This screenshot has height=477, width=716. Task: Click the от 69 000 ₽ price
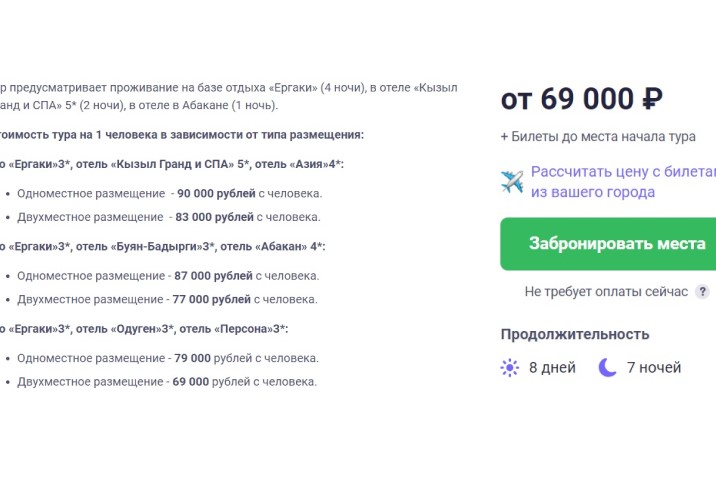coord(581,99)
